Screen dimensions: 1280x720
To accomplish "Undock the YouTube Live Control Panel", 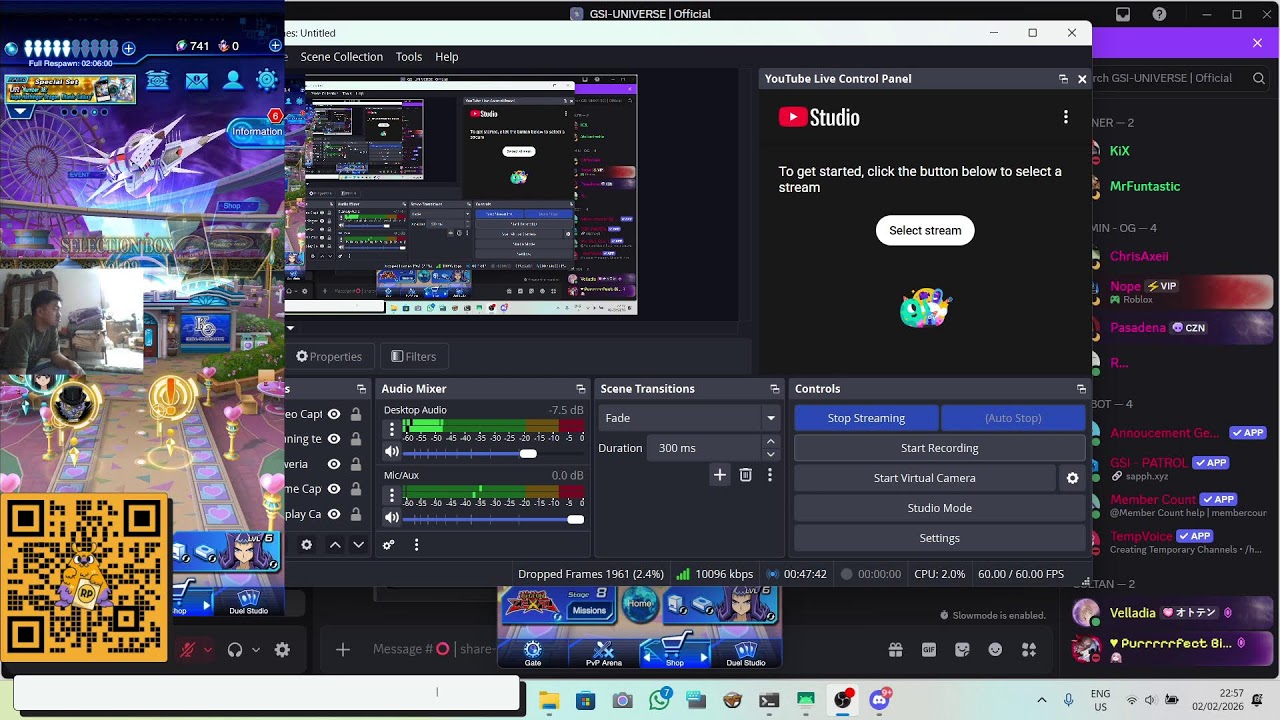I will pos(1063,79).
